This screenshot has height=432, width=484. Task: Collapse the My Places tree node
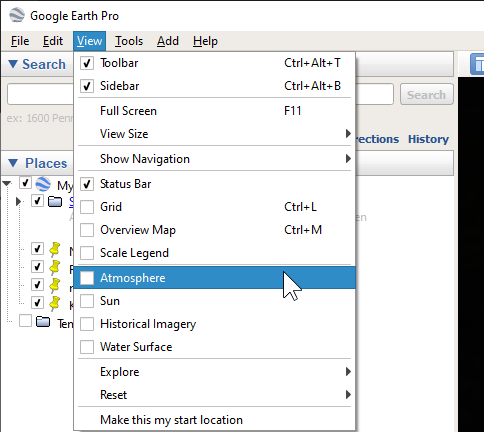click(x=7, y=184)
